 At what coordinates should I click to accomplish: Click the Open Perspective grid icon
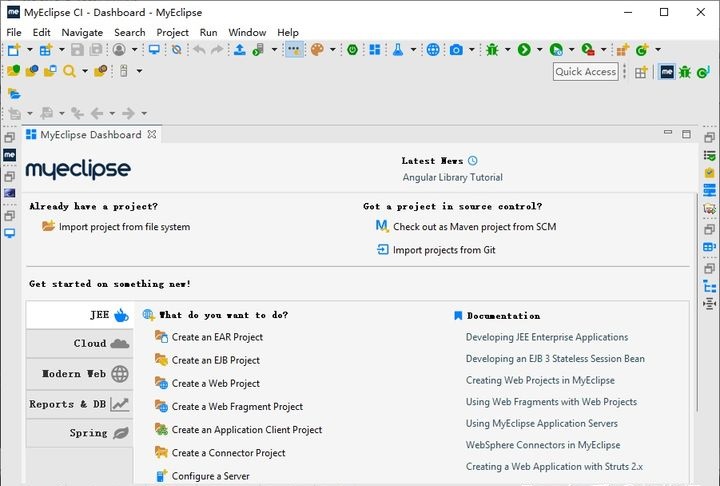coord(641,72)
